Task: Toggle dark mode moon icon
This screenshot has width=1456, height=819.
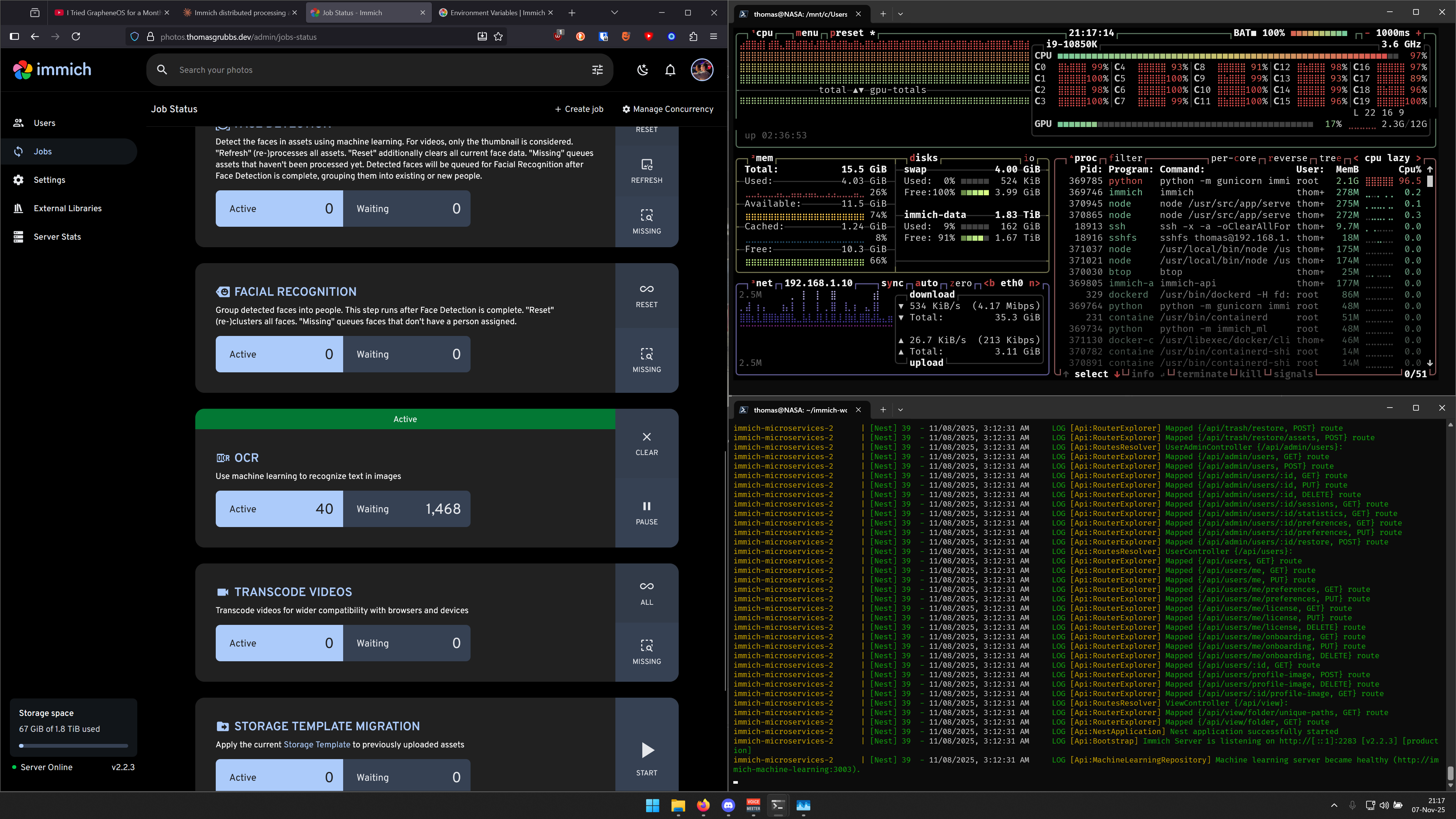Action: click(643, 70)
